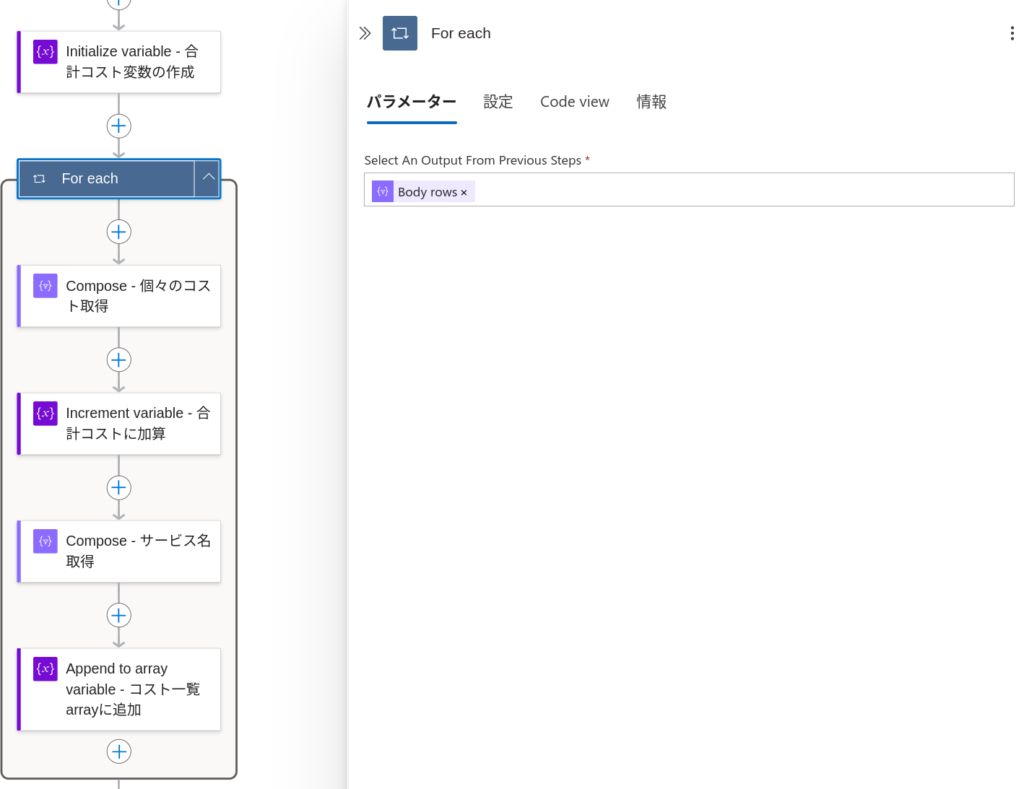Click the Compose 個々のコスト取得 icon
This screenshot has width=1024, height=789.
[x=45, y=286]
